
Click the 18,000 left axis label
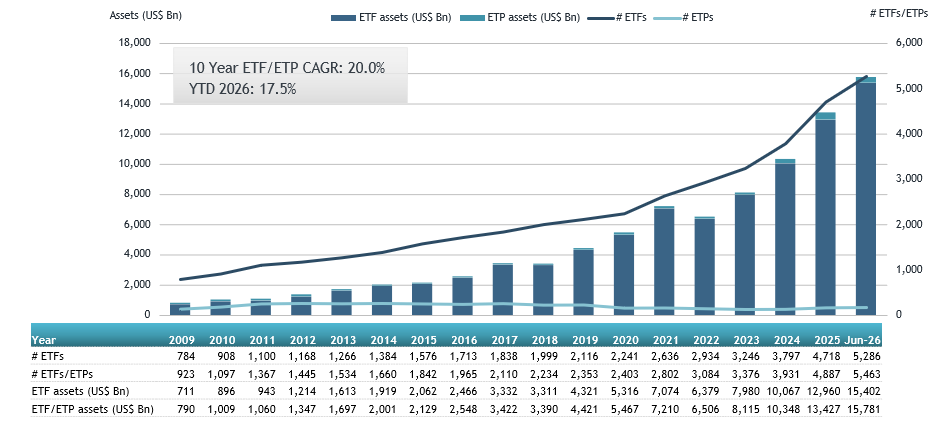click(137, 43)
